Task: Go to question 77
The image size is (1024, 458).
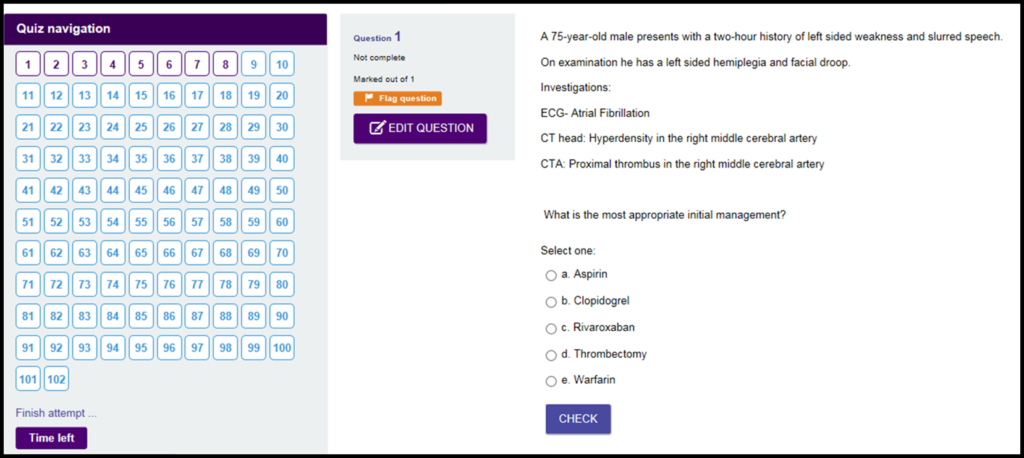Action: click(197, 284)
